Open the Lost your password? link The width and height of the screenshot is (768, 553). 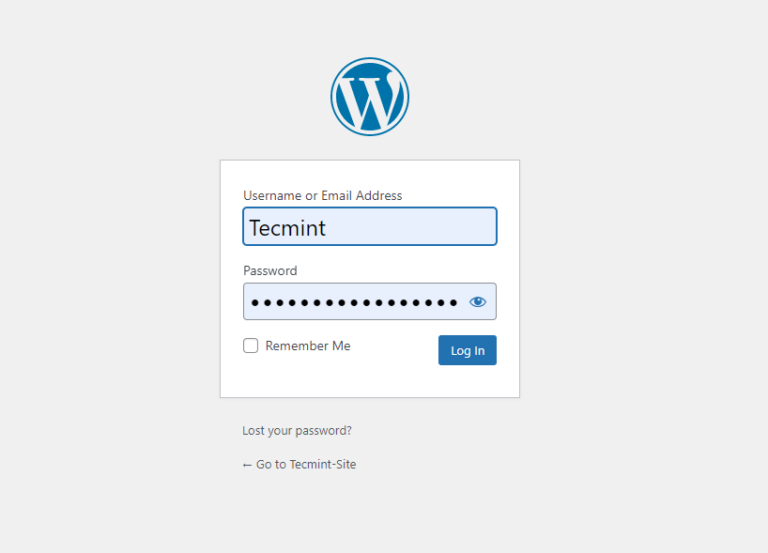297,431
